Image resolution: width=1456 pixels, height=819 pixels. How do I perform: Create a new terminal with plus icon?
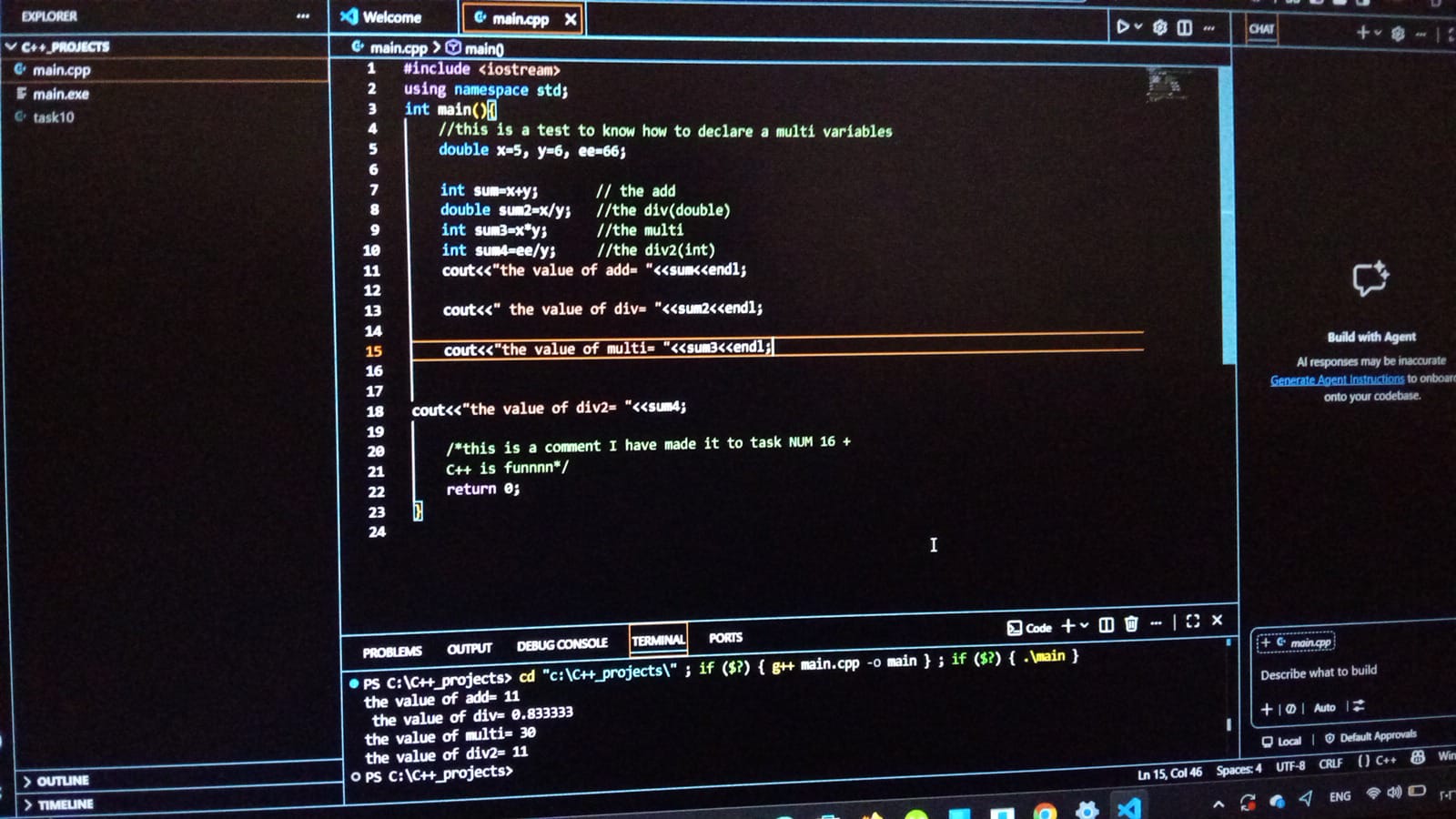click(1068, 626)
